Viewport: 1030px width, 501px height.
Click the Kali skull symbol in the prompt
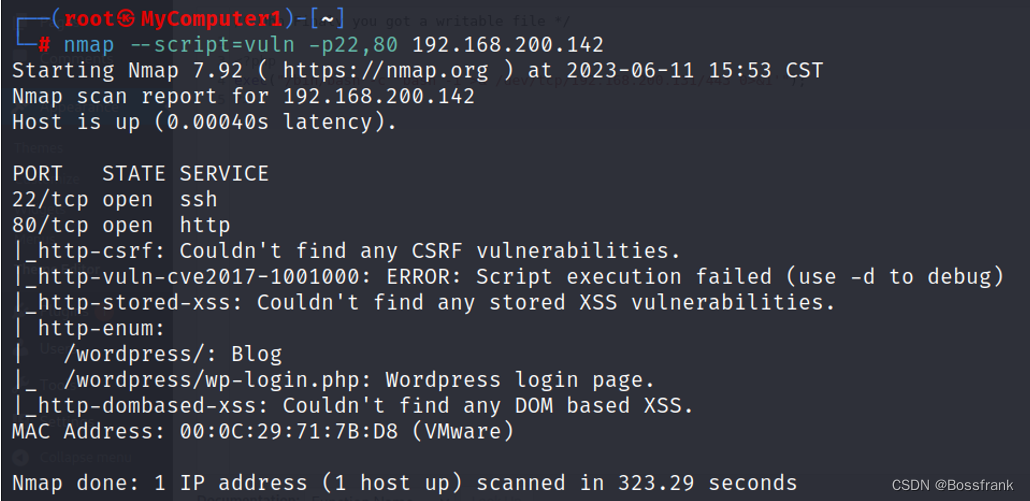pos(127,18)
